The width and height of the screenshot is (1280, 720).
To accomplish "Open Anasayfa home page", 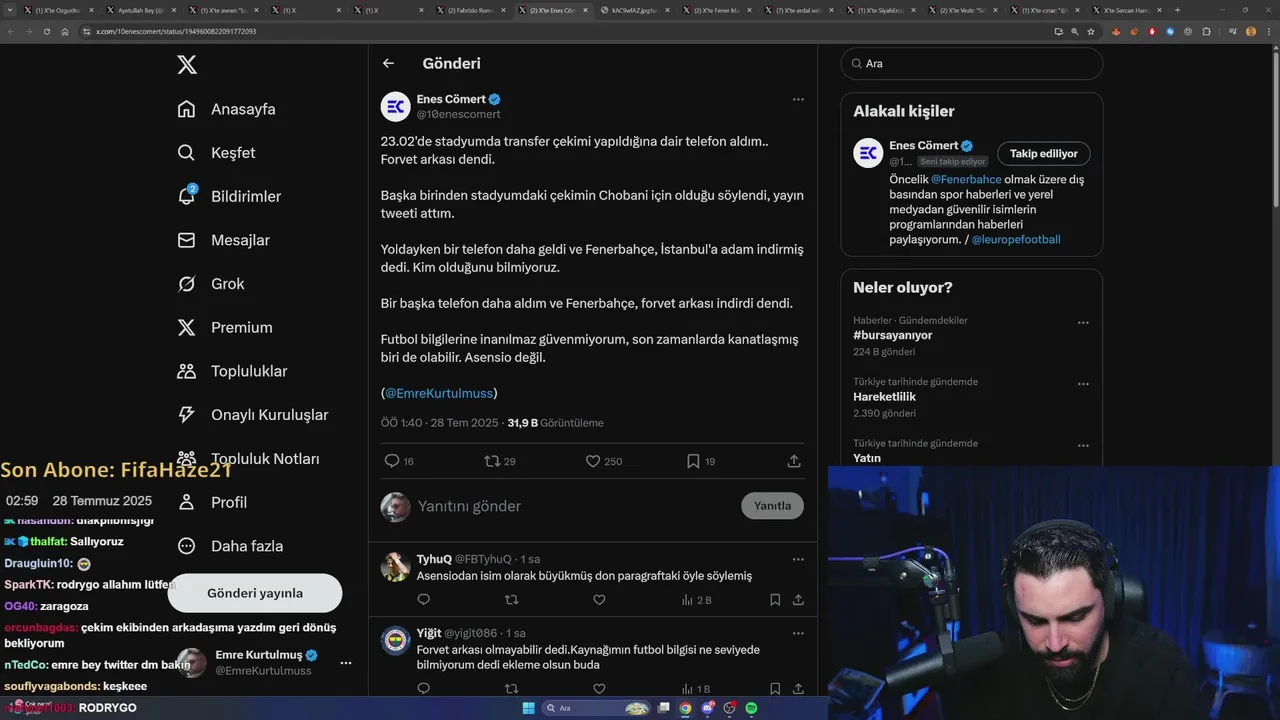I will pyautogui.click(x=226, y=109).
